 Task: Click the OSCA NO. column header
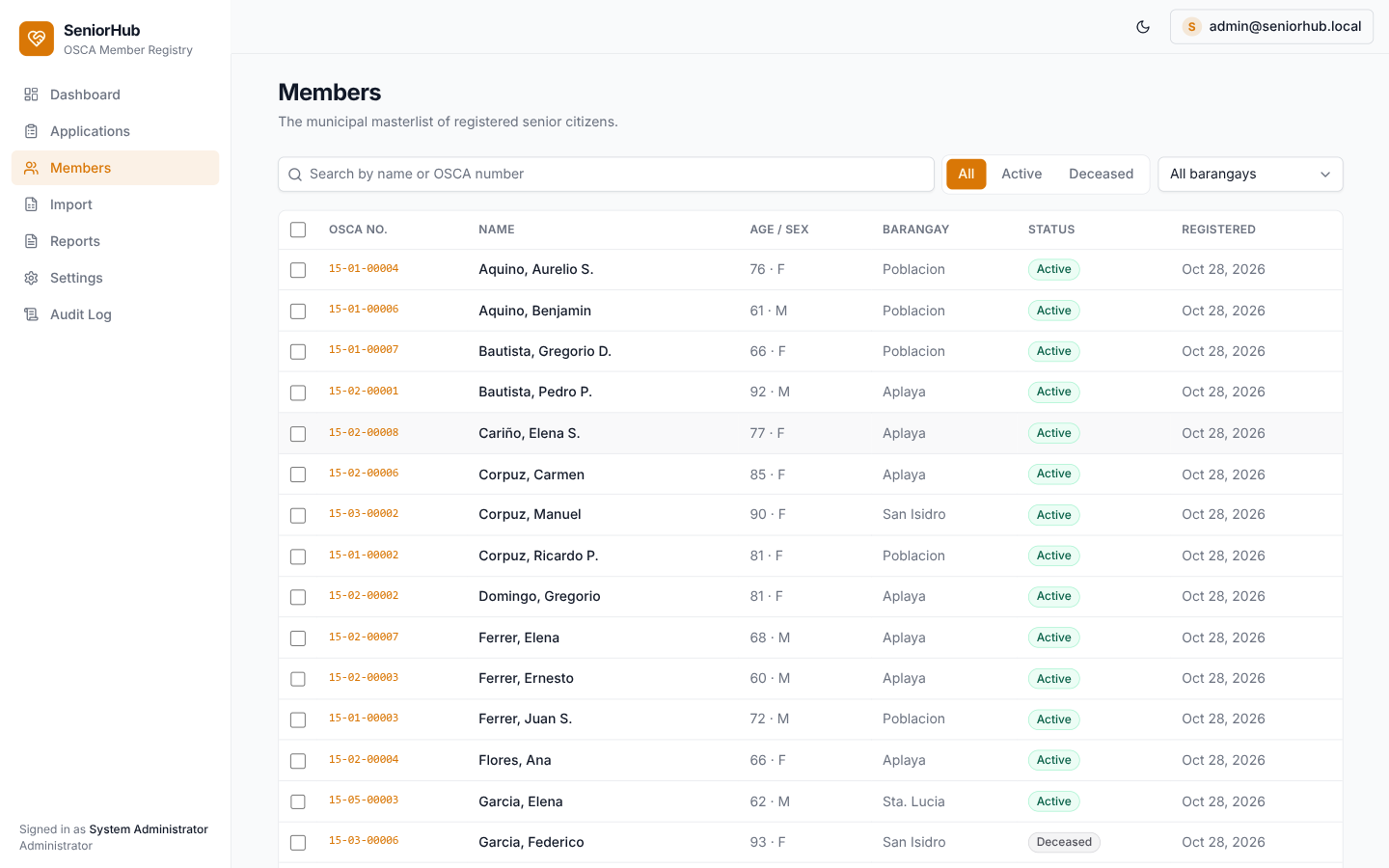coord(358,230)
